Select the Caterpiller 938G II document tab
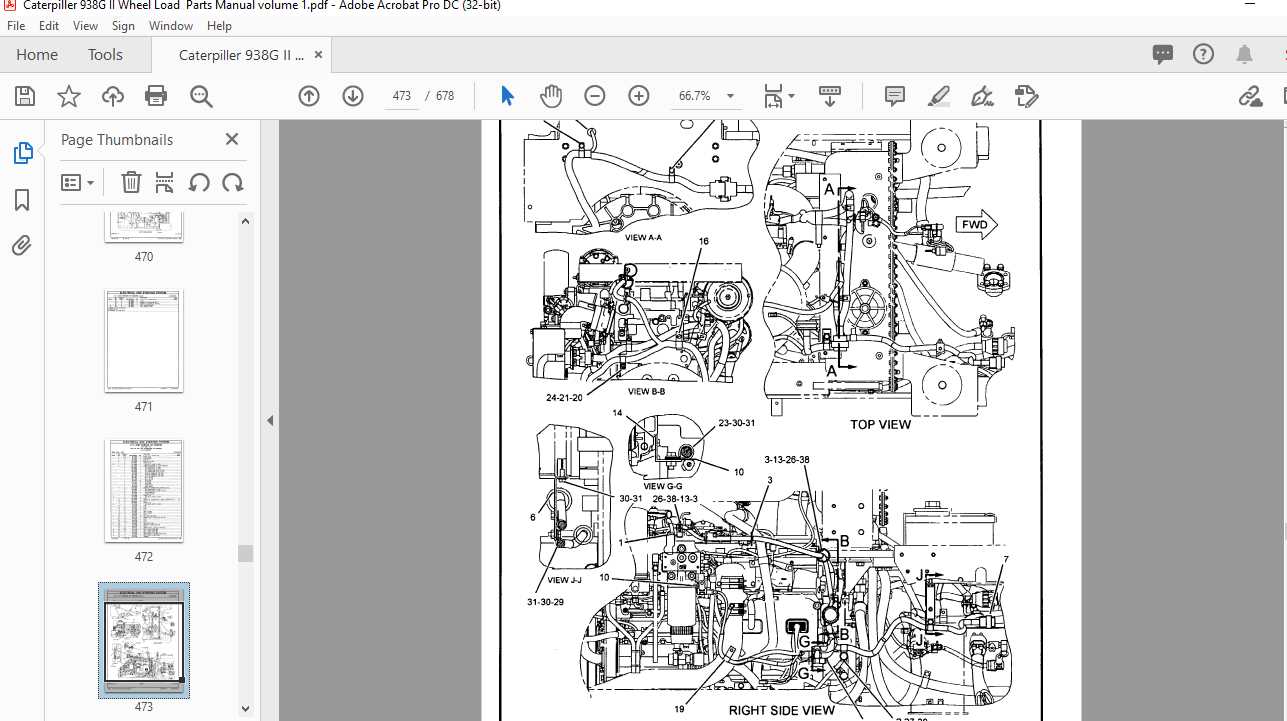The image size is (1287, 721). [x=241, y=55]
